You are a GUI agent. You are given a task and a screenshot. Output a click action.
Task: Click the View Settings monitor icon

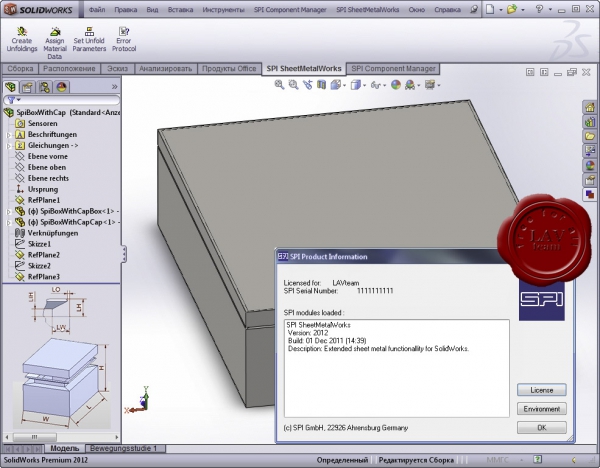click(x=430, y=85)
